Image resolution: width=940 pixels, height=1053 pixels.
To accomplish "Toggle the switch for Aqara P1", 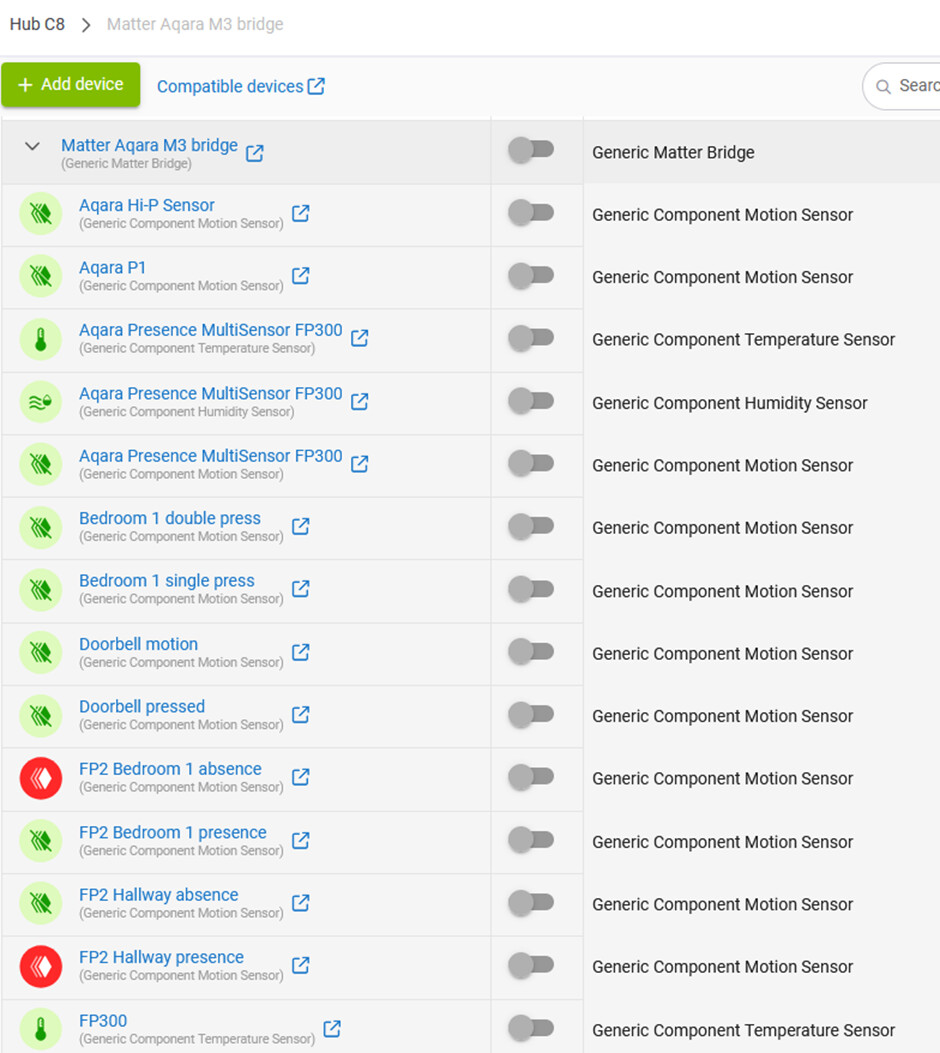I will [x=531, y=275].
